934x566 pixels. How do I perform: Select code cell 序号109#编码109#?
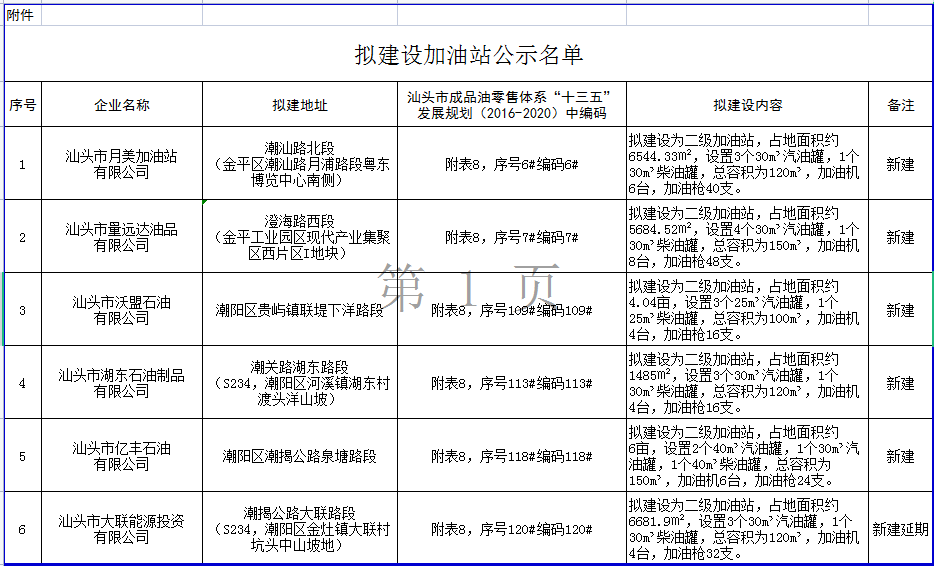[x=512, y=310]
